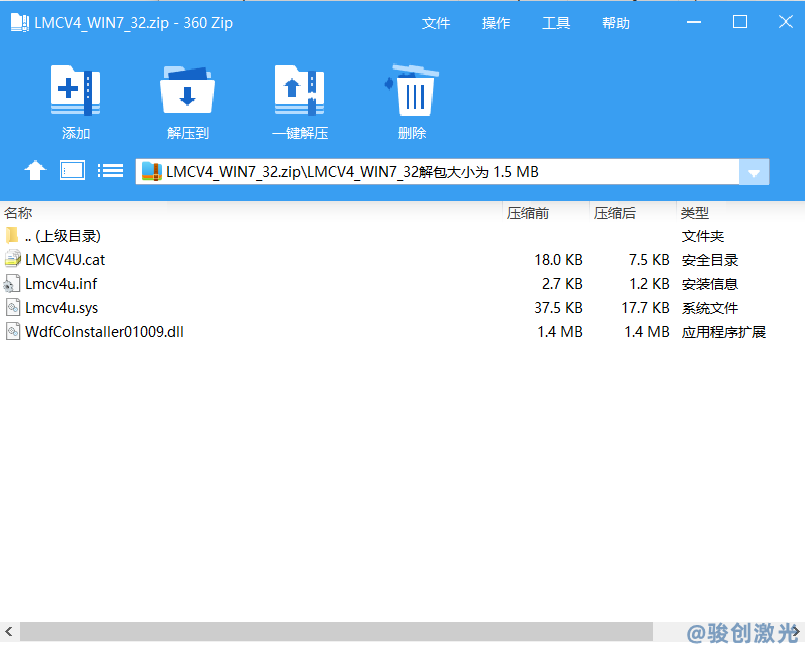The height and width of the screenshot is (647, 805).
Task: Click the 安装信息 type cell
Action: tap(710, 284)
